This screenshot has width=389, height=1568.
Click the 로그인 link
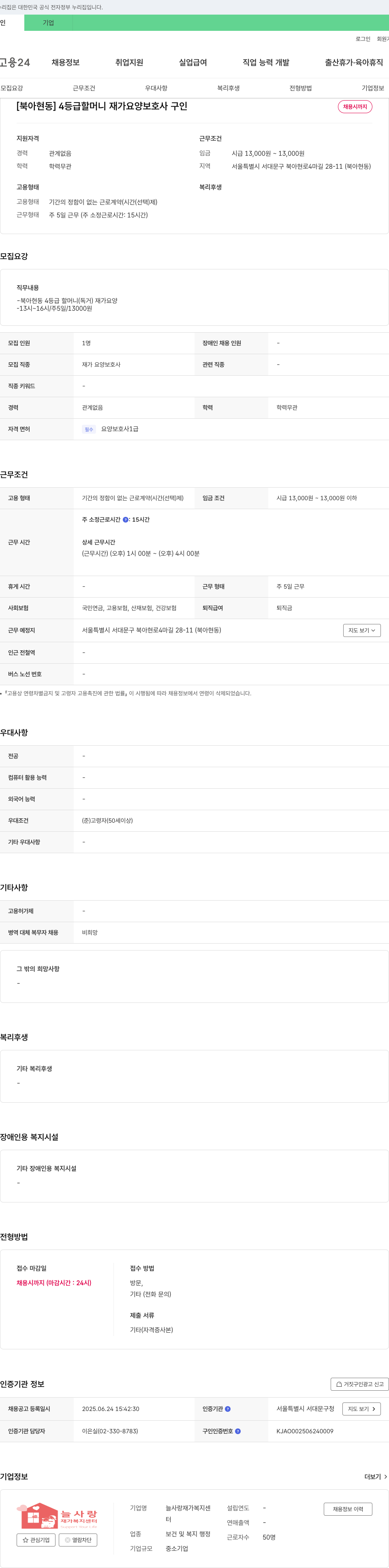(x=363, y=39)
